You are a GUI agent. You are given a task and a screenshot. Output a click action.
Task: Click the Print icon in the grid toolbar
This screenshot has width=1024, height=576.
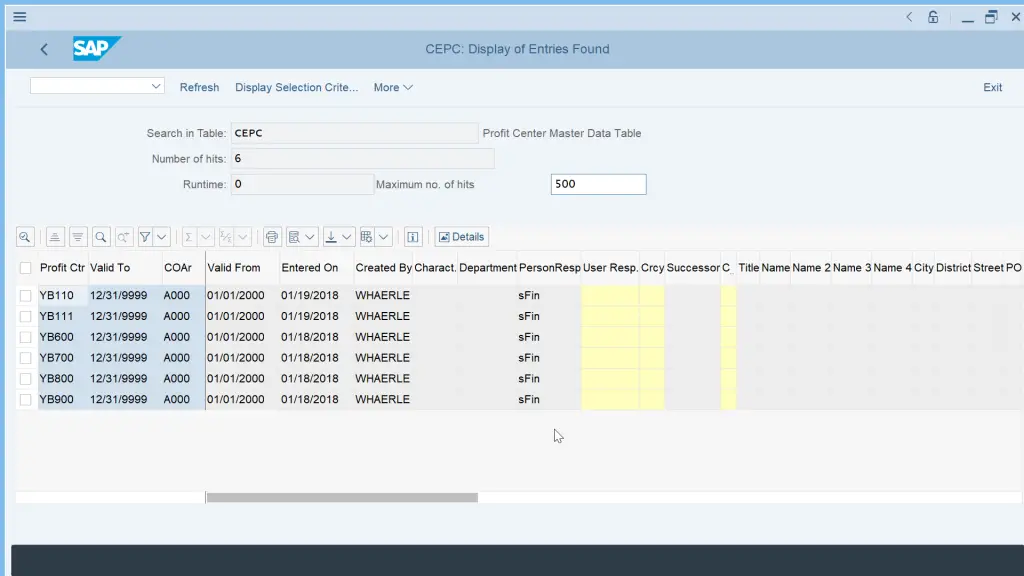(271, 236)
